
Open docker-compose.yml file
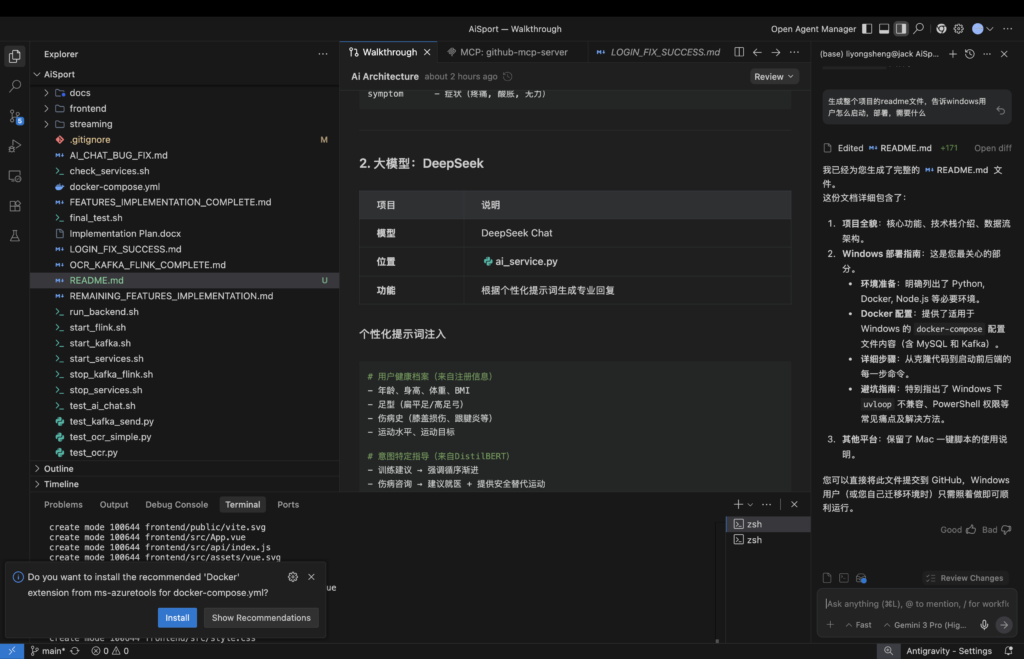(x=115, y=187)
